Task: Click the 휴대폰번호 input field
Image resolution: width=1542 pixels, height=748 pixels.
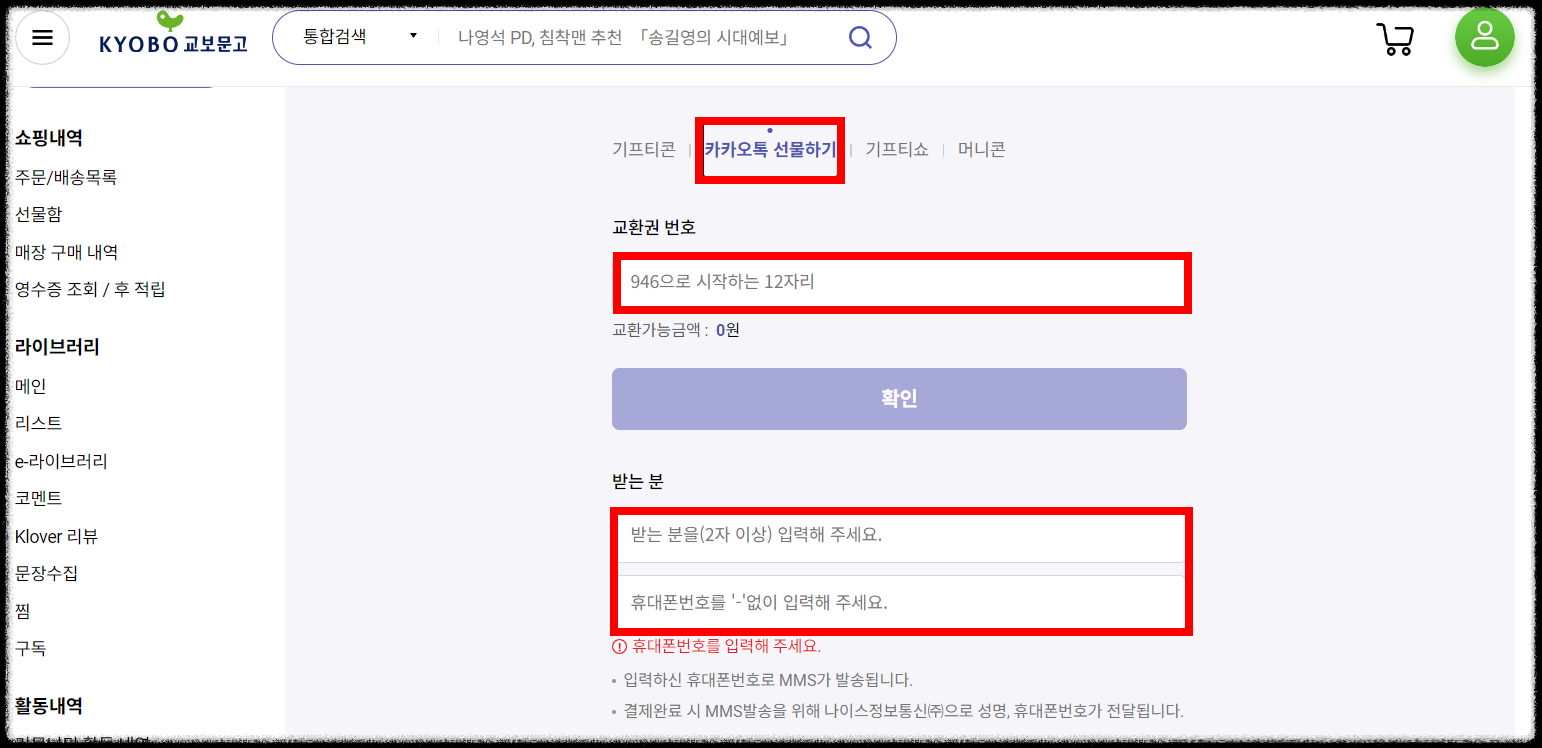Action: tap(900, 603)
